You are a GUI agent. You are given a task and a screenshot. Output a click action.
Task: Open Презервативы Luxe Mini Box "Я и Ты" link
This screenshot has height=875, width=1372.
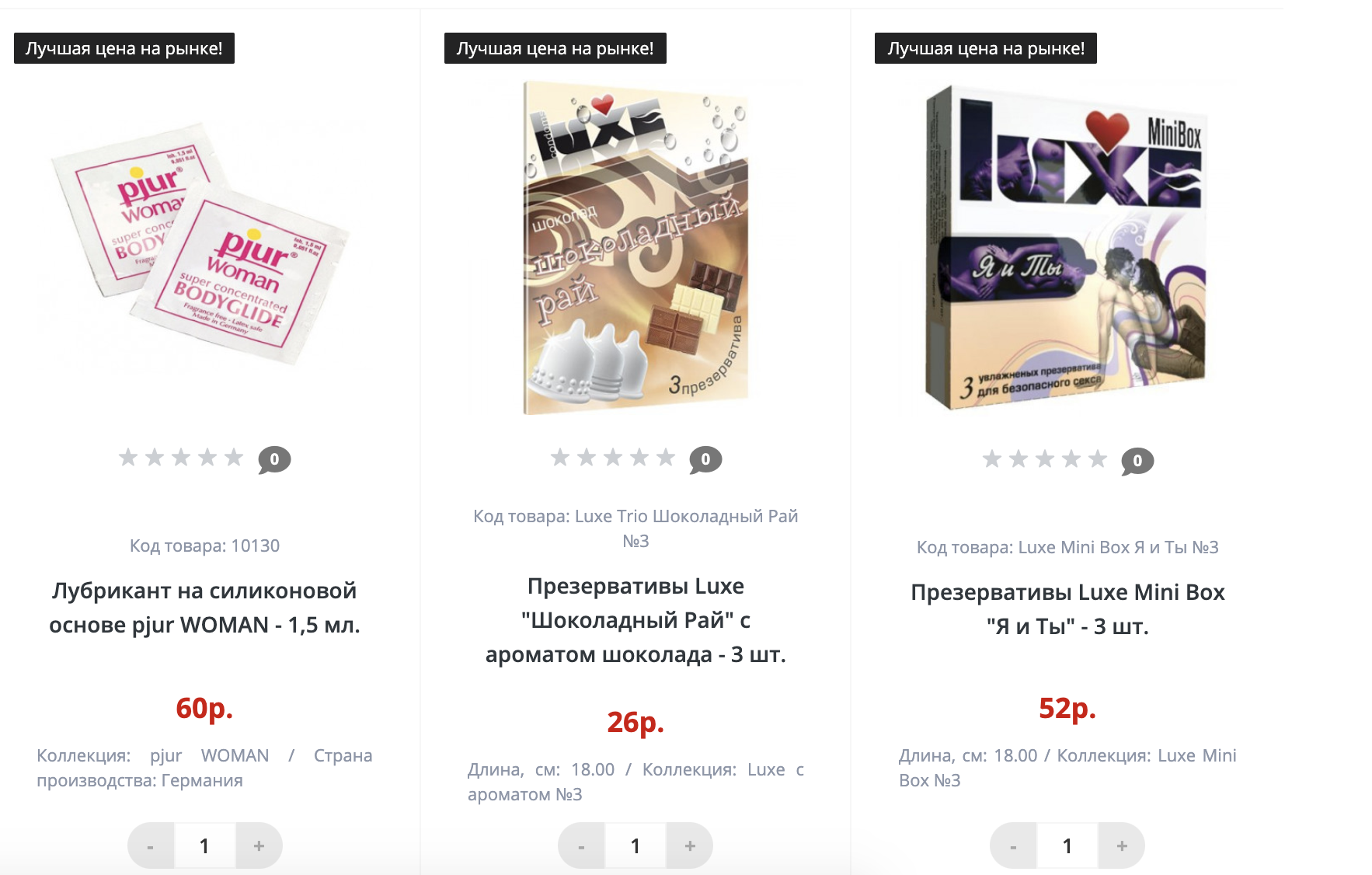[1067, 609]
